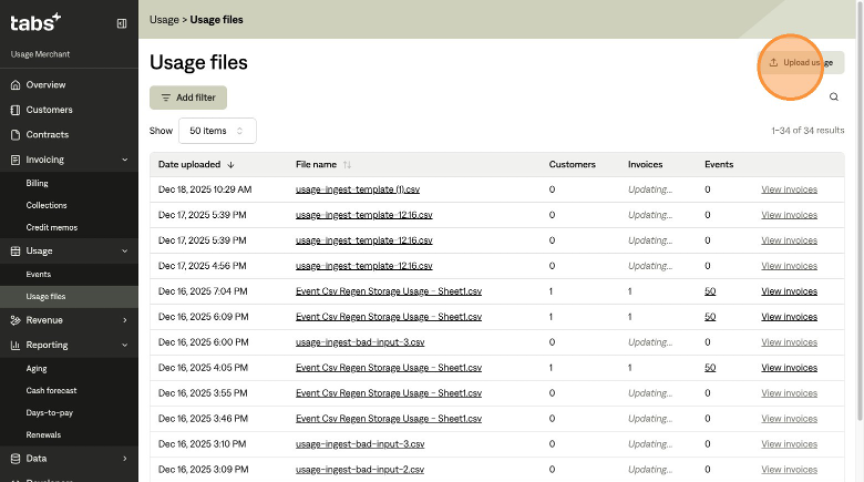The width and height of the screenshot is (864, 482).
Task: Expand the Revenue section chevron
Action: point(124,321)
